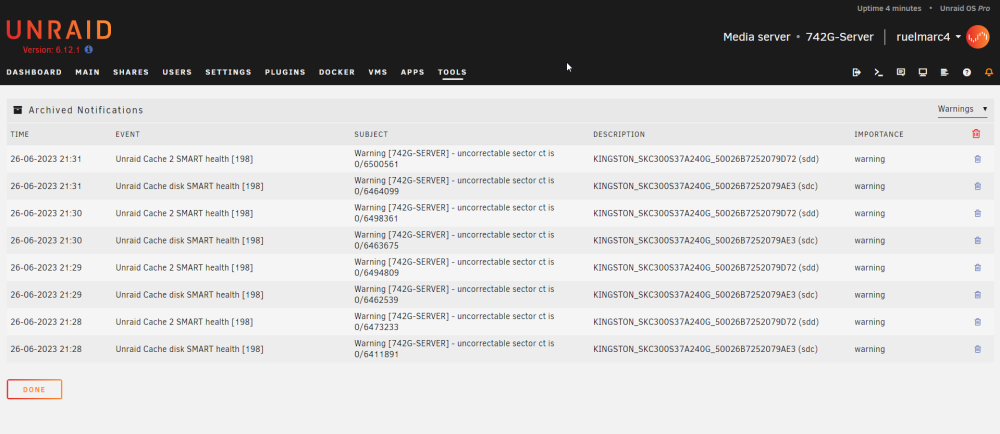This screenshot has height=434, width=1000.
Task: Click the Uptime 4 minutes text
Action: 889,8
